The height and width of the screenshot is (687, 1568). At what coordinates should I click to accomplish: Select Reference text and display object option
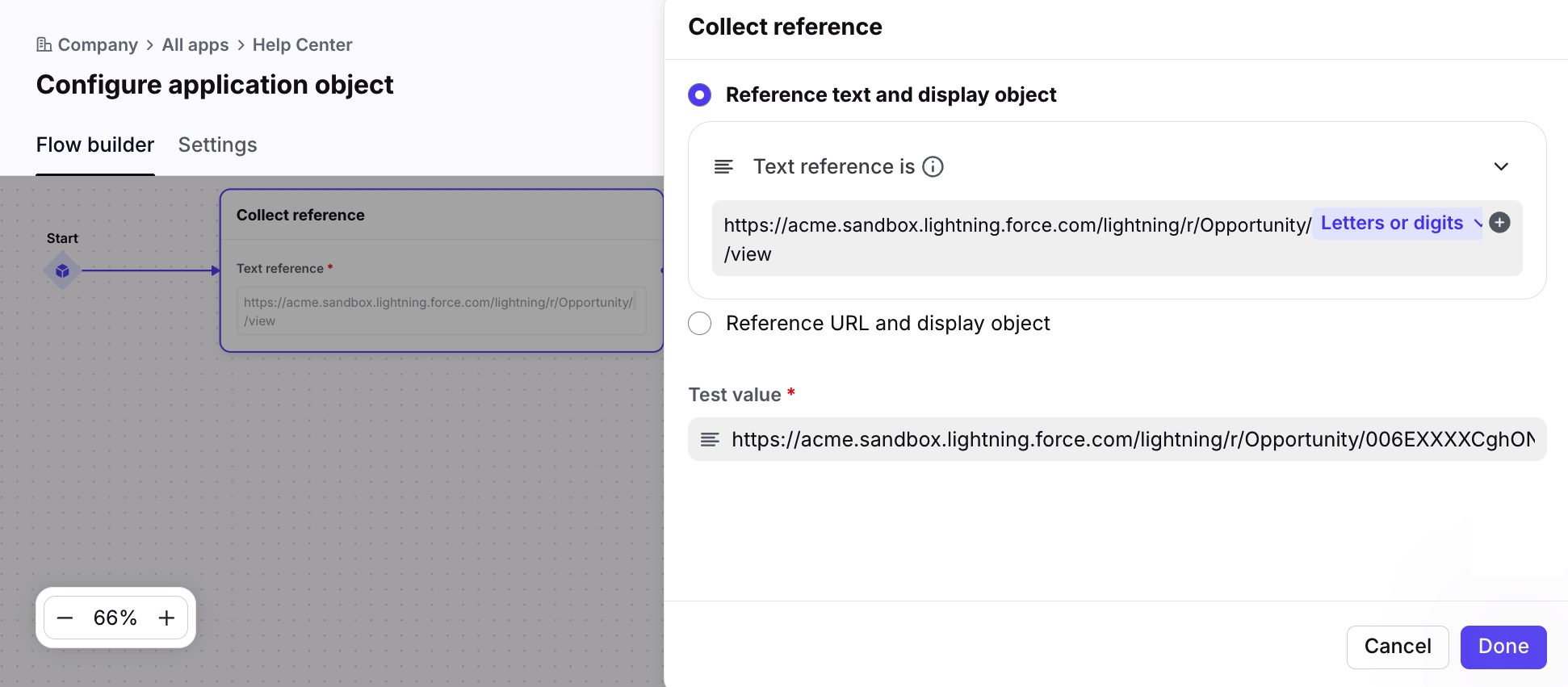(x=700, y=95)
